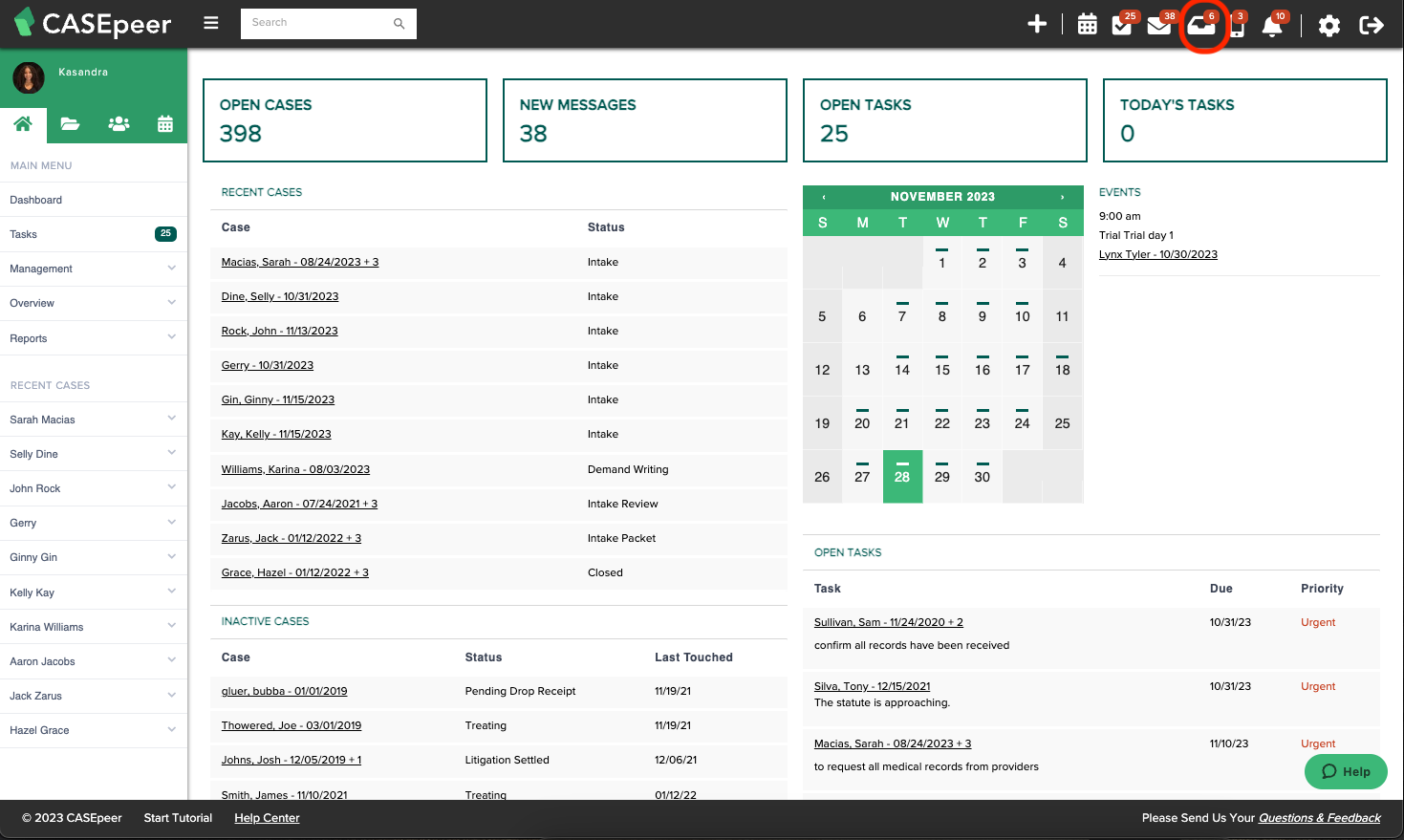Open case Rock, John - 11/13/2023
The height and width of the screenshot is (840, 1404).
pyautogui.click(x=280, y=331)
